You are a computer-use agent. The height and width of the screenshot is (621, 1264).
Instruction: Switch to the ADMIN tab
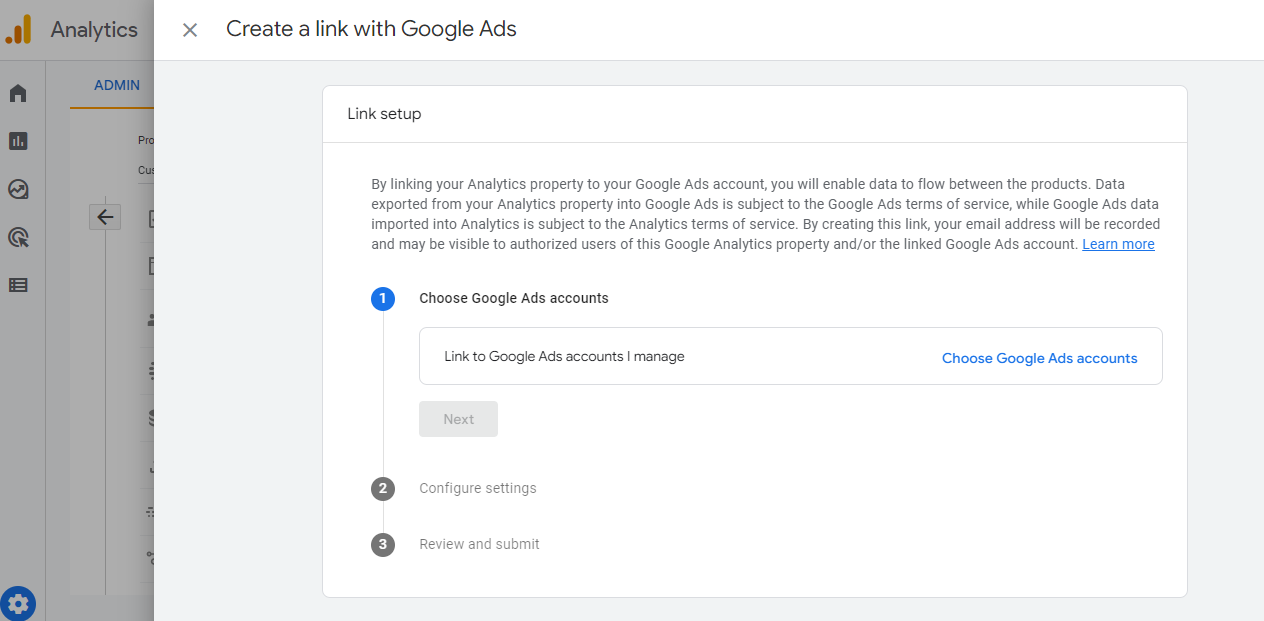click(x=116, y=85)
